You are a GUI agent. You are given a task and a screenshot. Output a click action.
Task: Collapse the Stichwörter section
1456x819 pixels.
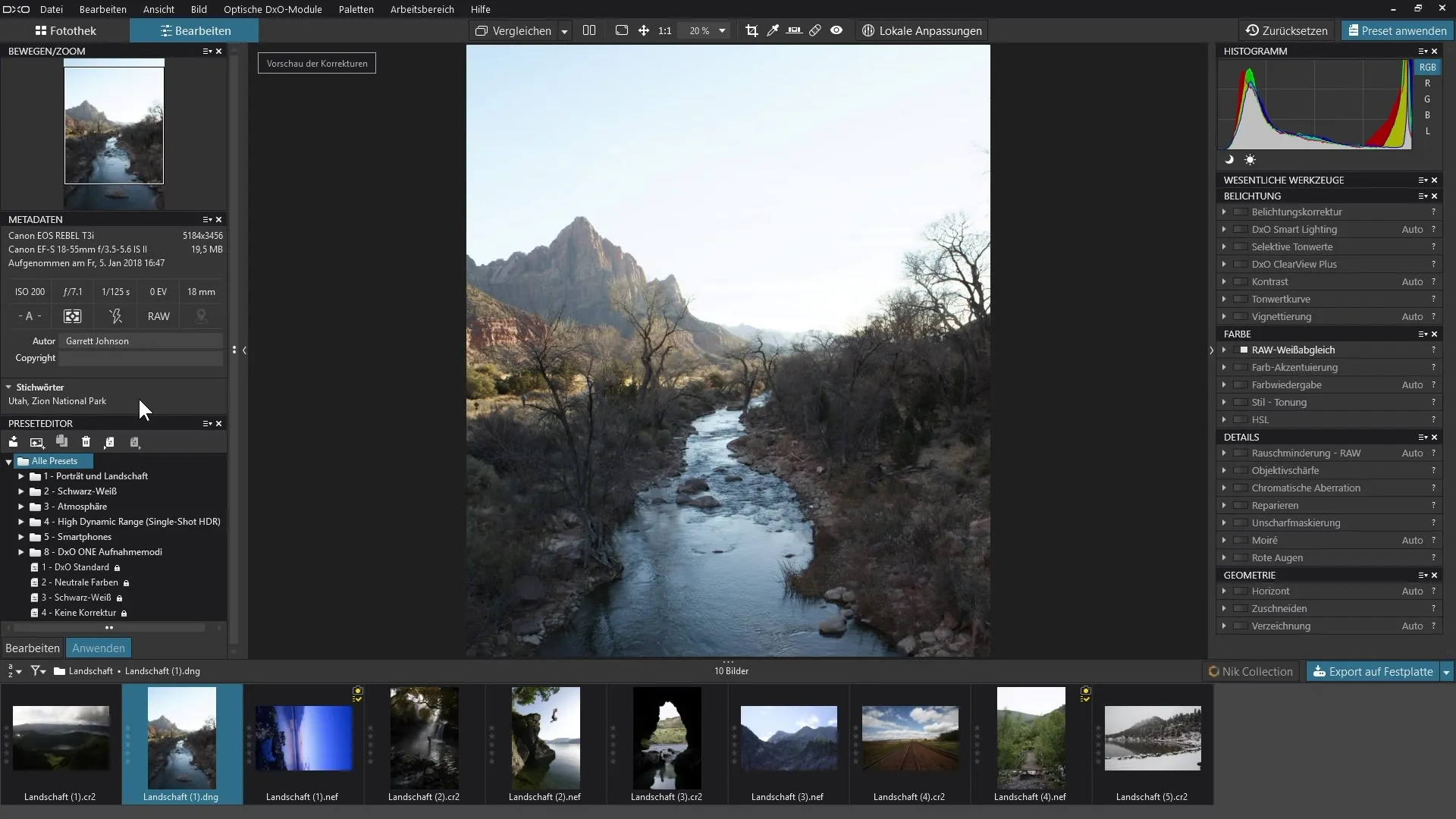click(x=8, y=387)
